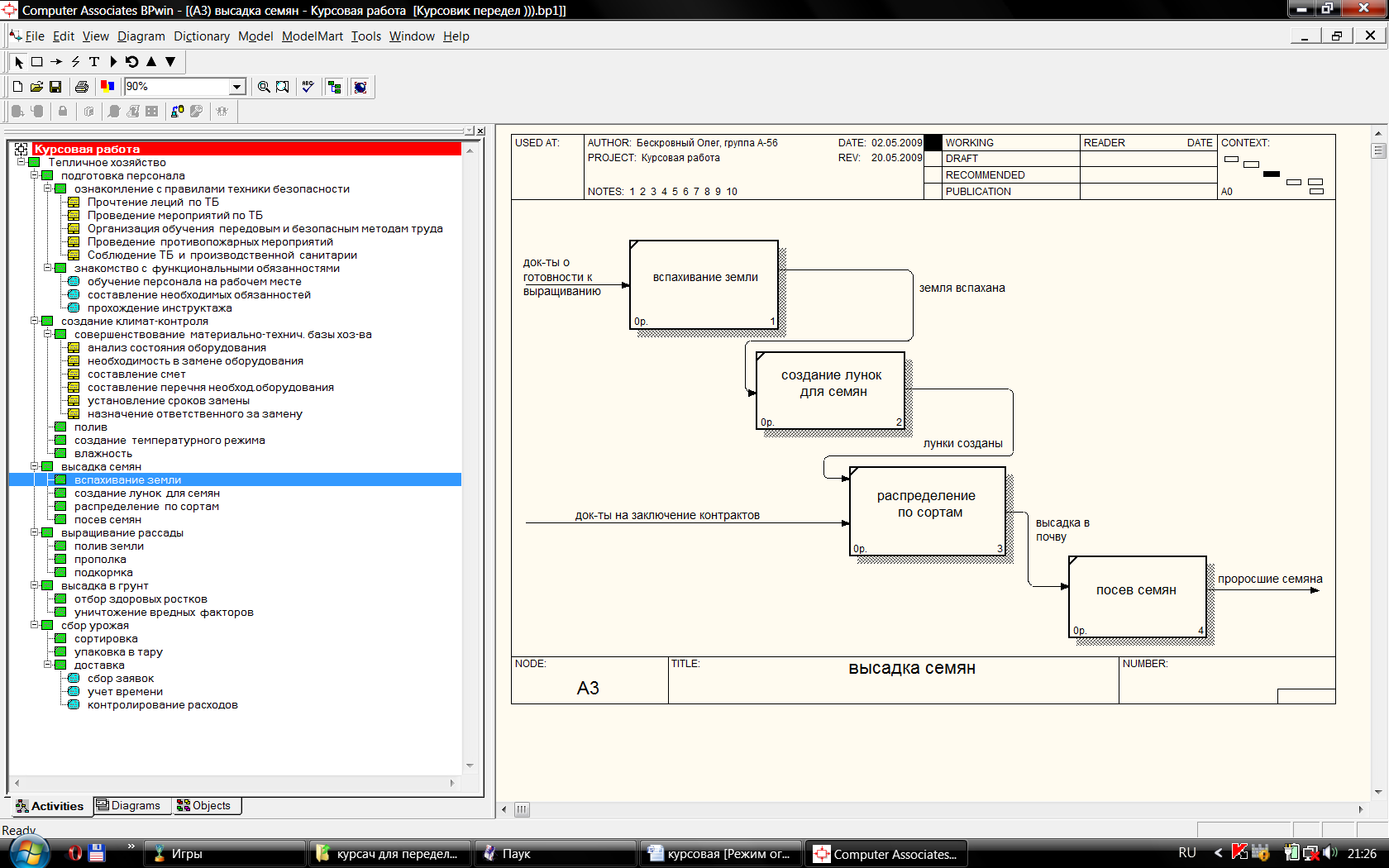Screen dimensions: 1389x868
Task: Click the zoom magnifier icon
Action: coord(264,87)
